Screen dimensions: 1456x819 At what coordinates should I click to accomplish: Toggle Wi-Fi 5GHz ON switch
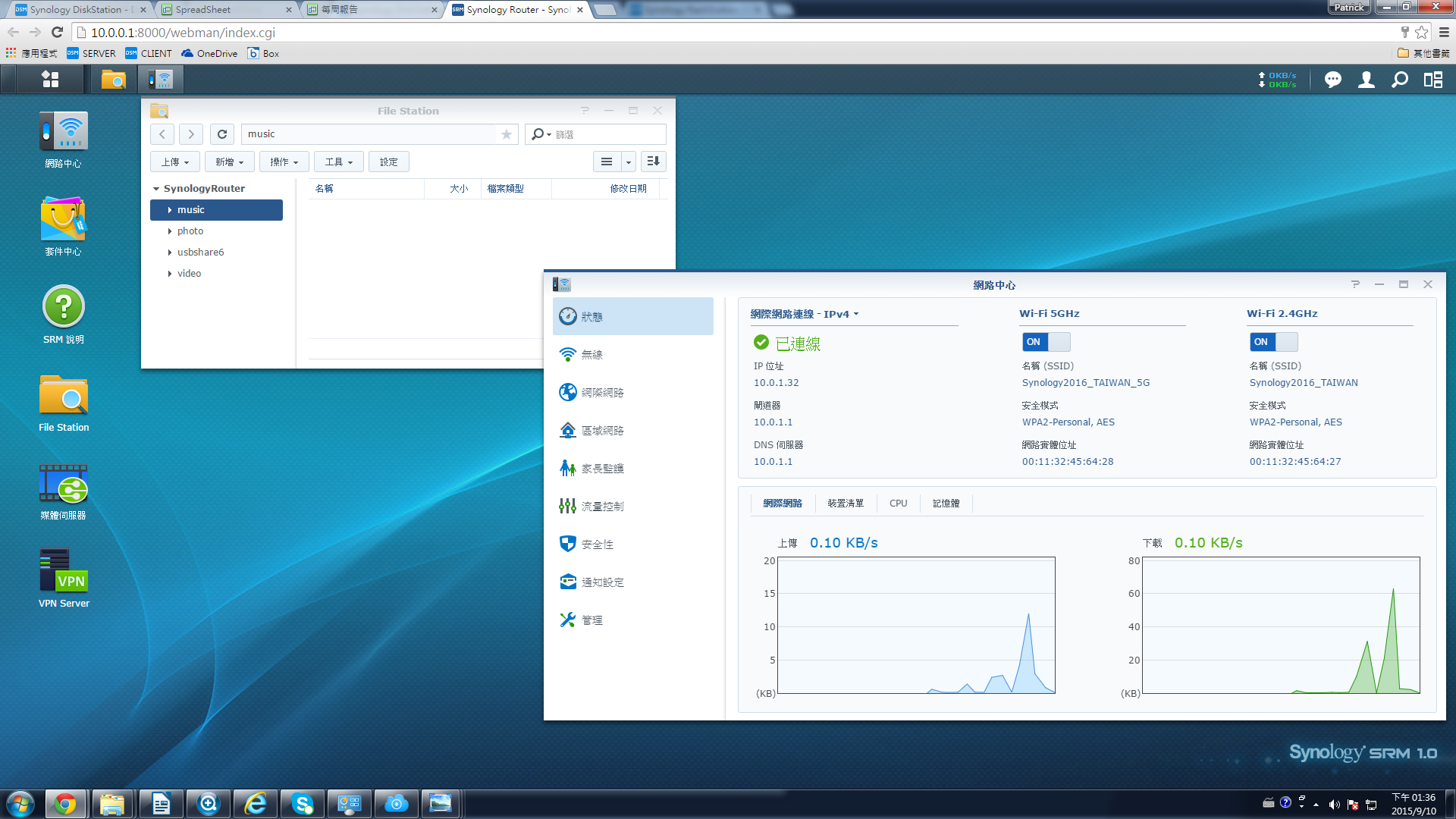(1046, 342)
